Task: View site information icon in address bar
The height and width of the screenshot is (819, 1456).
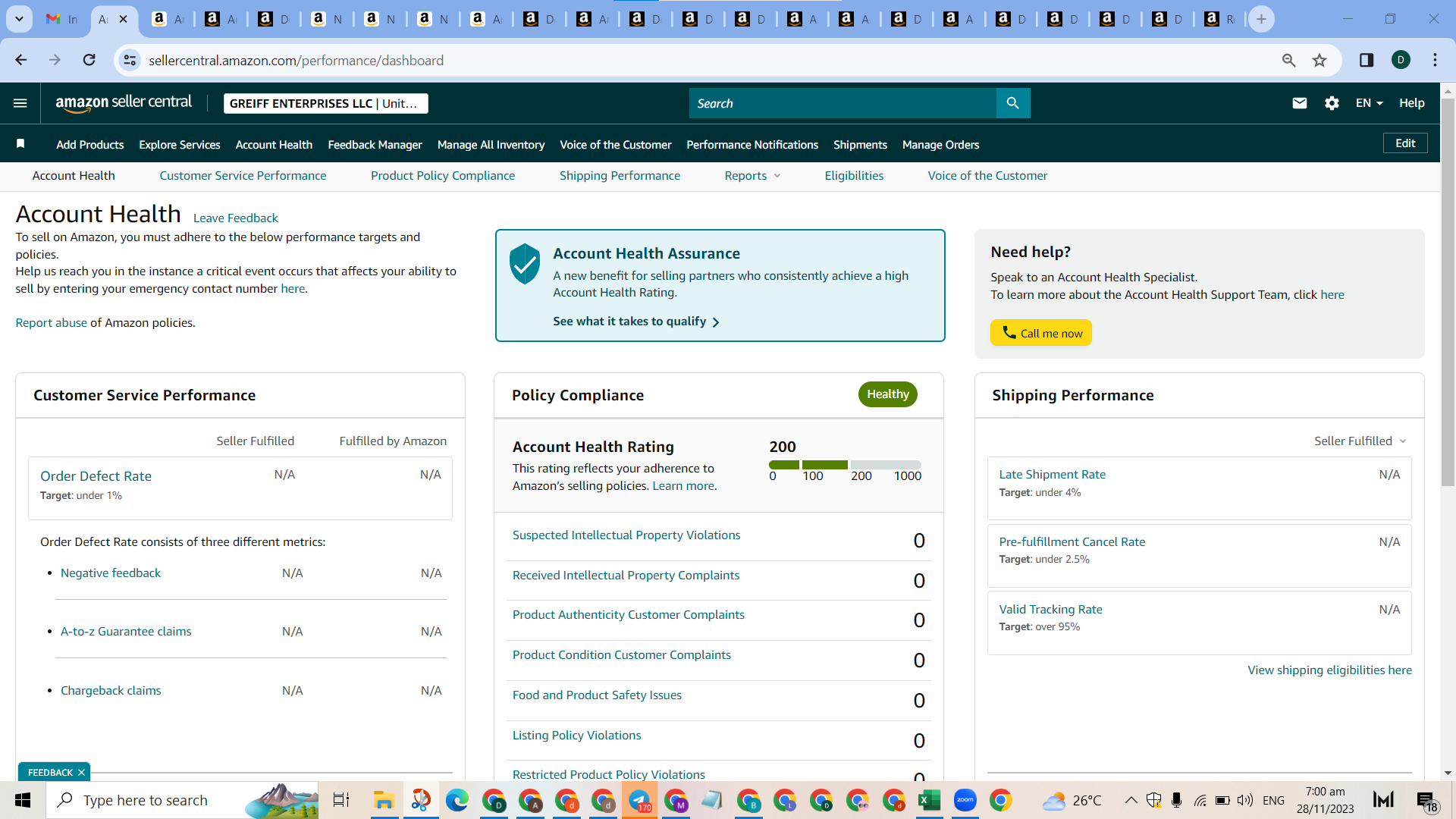Action: 130,60
